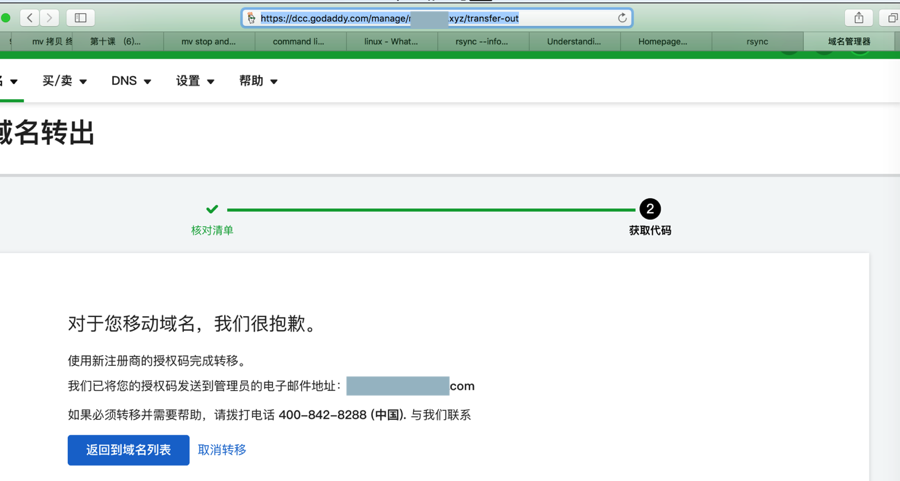
Task: Toggle the Safari sidebar button
Action: click(x=80, y=18)
